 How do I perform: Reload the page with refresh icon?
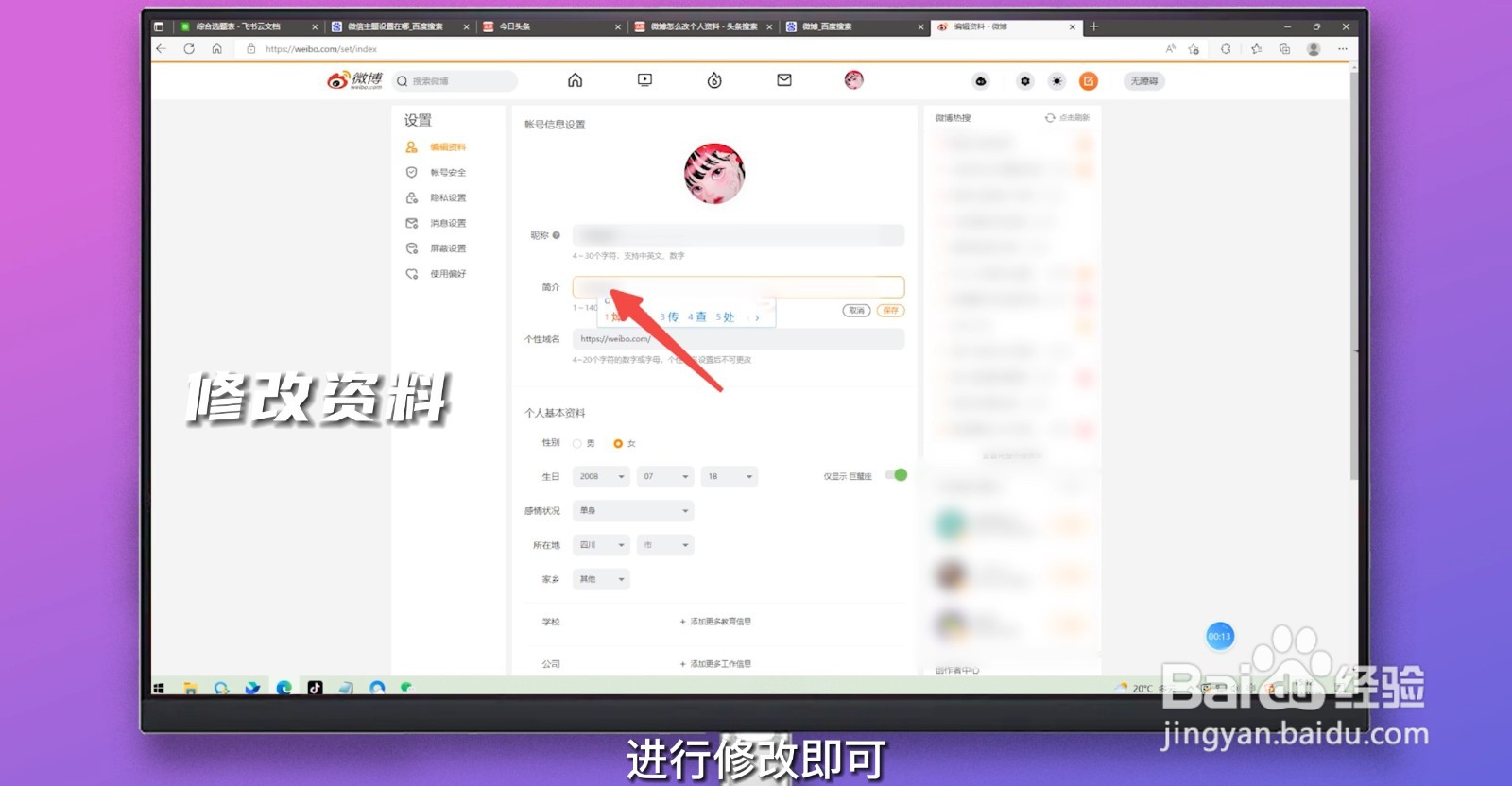(x=189, y=49)
